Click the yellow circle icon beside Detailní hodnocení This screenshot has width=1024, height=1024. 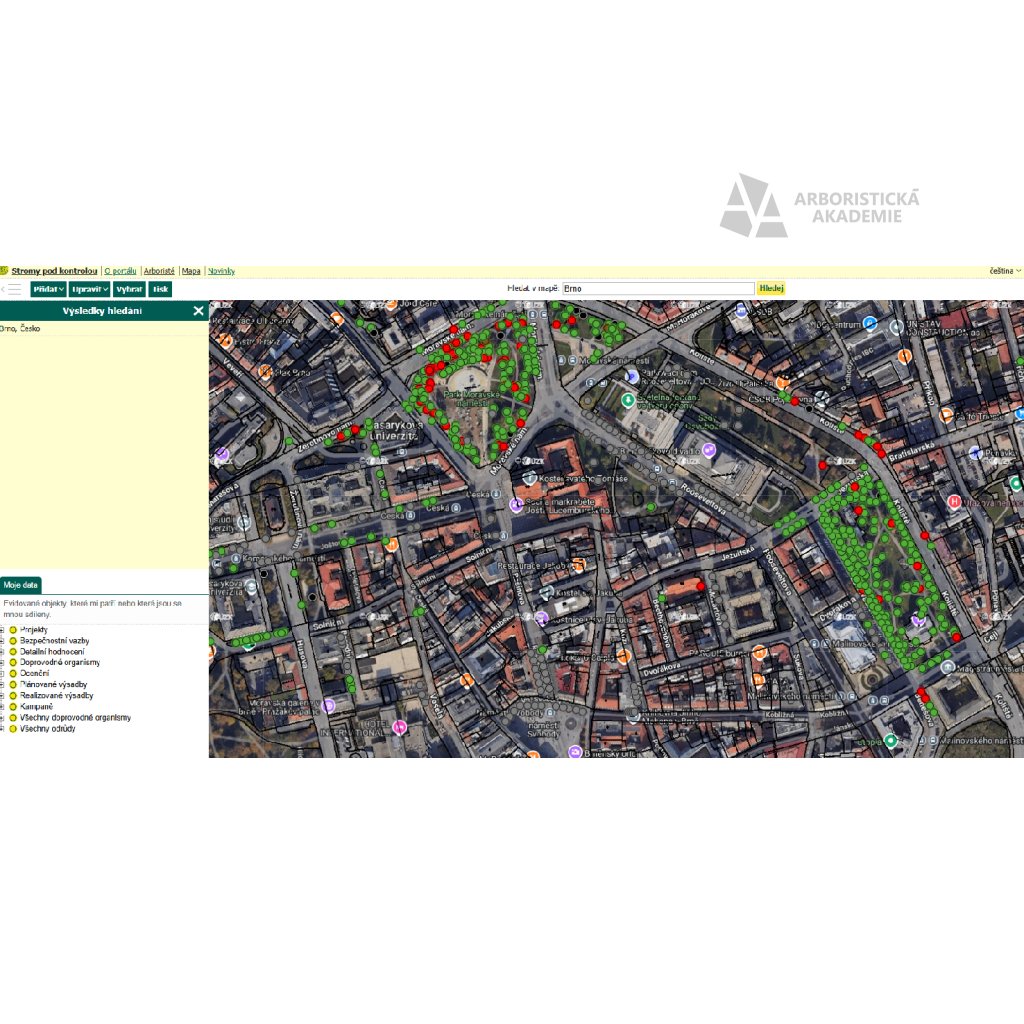tap(12, 652)
